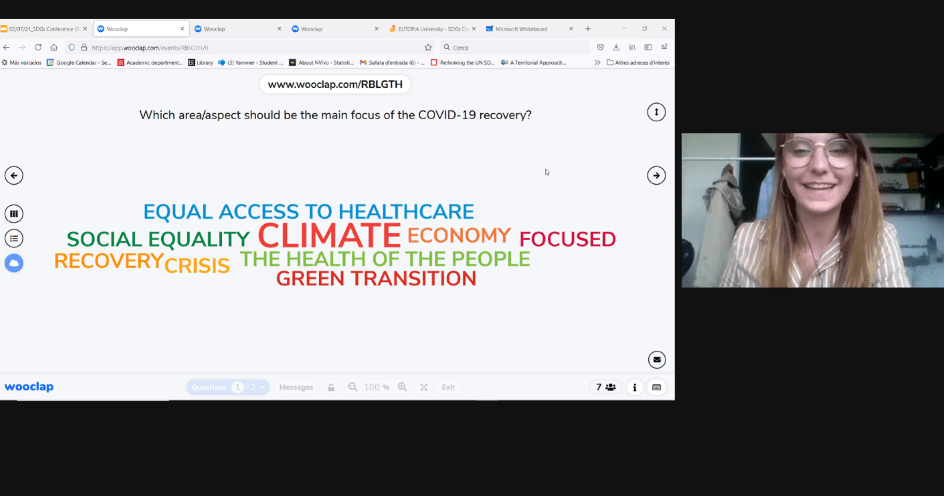945x497 pixels.
Task: Toggle the vertical expand arrows button
Action: coord(656,112)
